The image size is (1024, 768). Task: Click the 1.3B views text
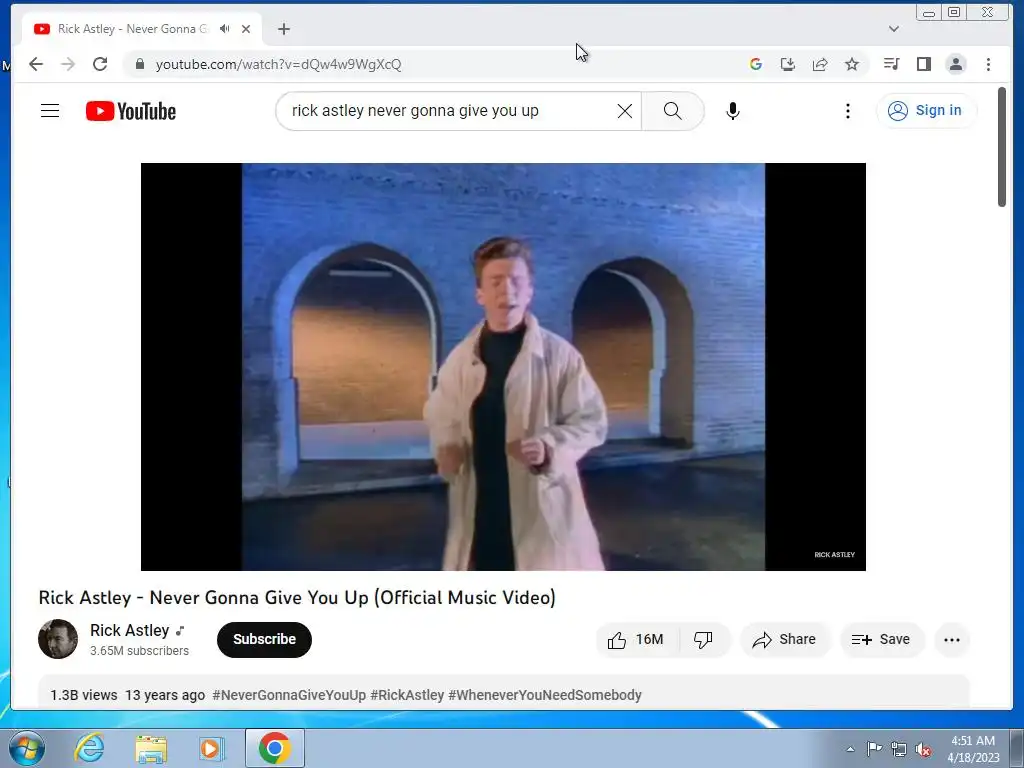[84, 695]
